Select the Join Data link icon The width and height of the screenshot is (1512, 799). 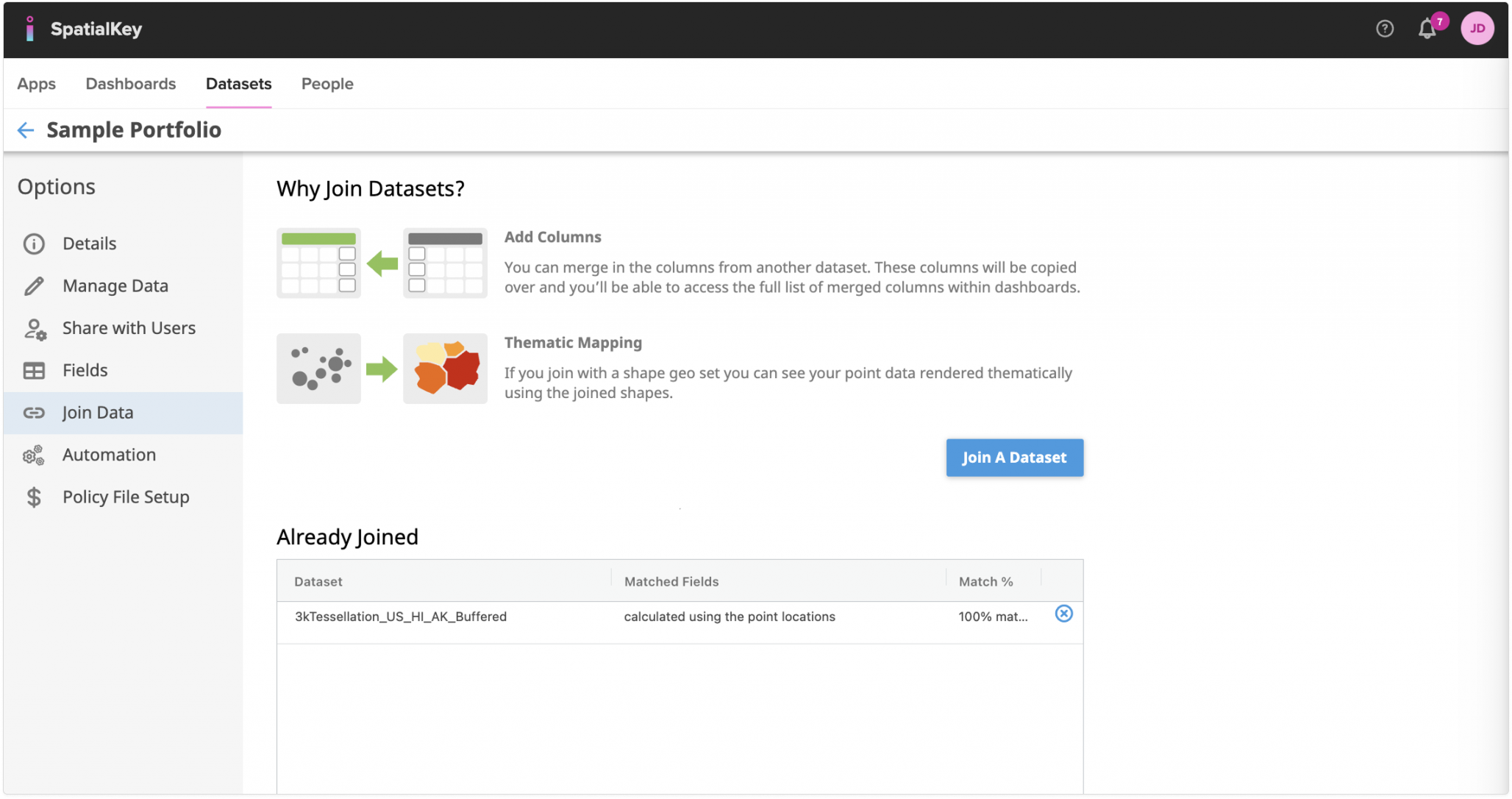click(34, 413)
